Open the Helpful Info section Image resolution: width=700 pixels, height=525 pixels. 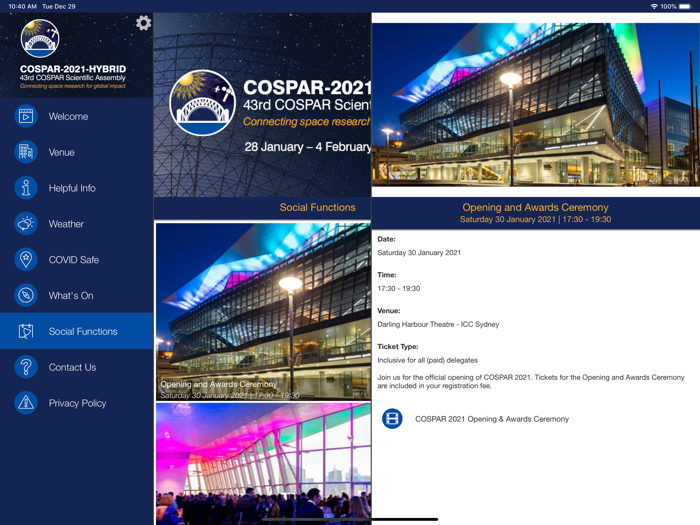coord(76,188)
